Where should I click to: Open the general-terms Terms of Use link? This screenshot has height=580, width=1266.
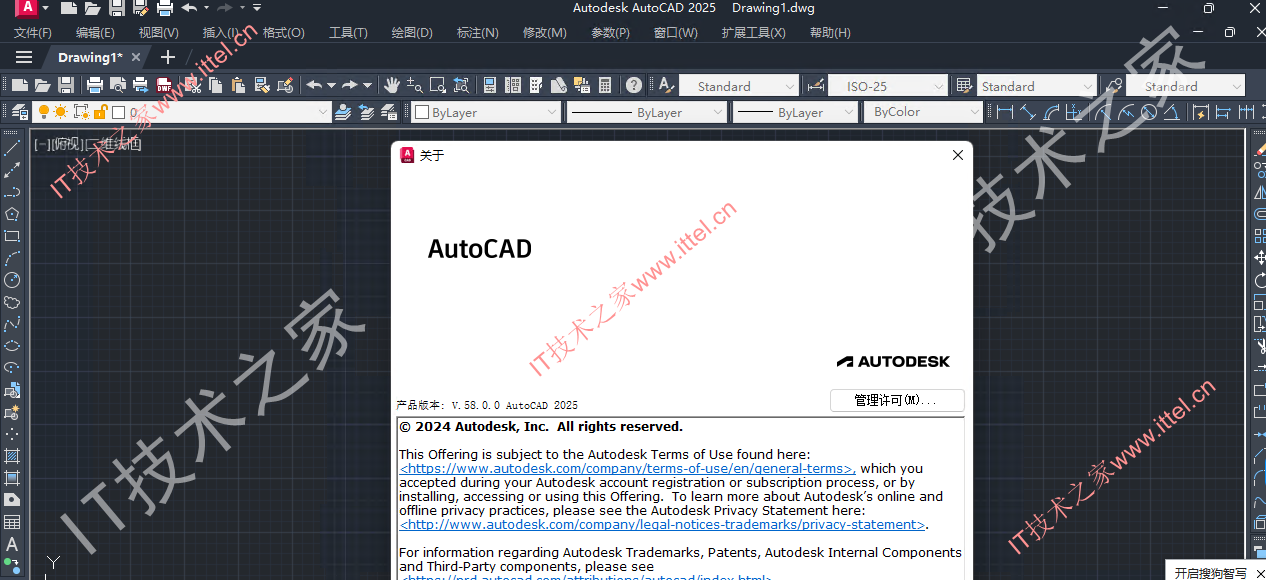[627, 468]
